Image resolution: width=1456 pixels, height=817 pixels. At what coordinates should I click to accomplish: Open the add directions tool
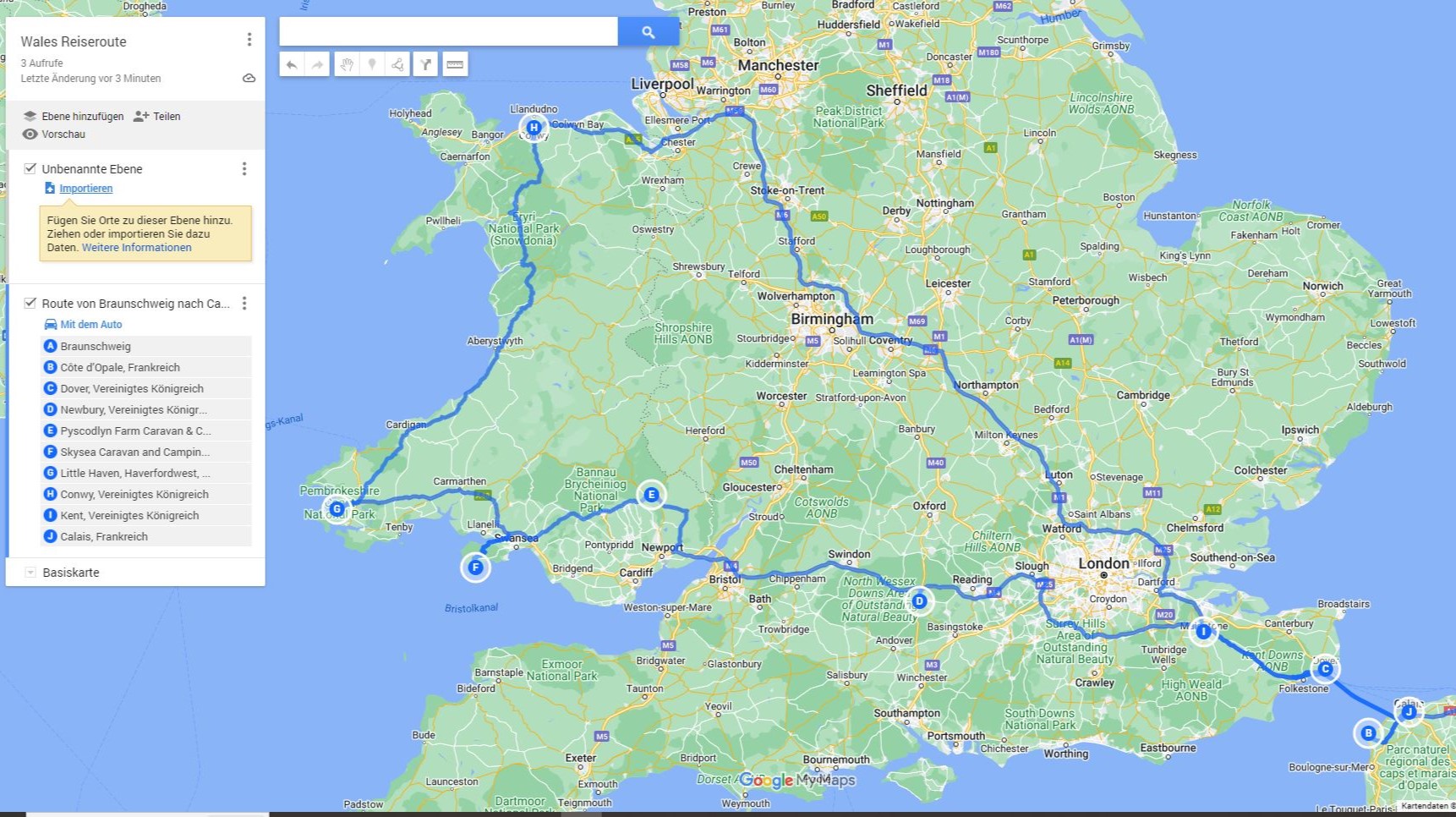[426, 64]
